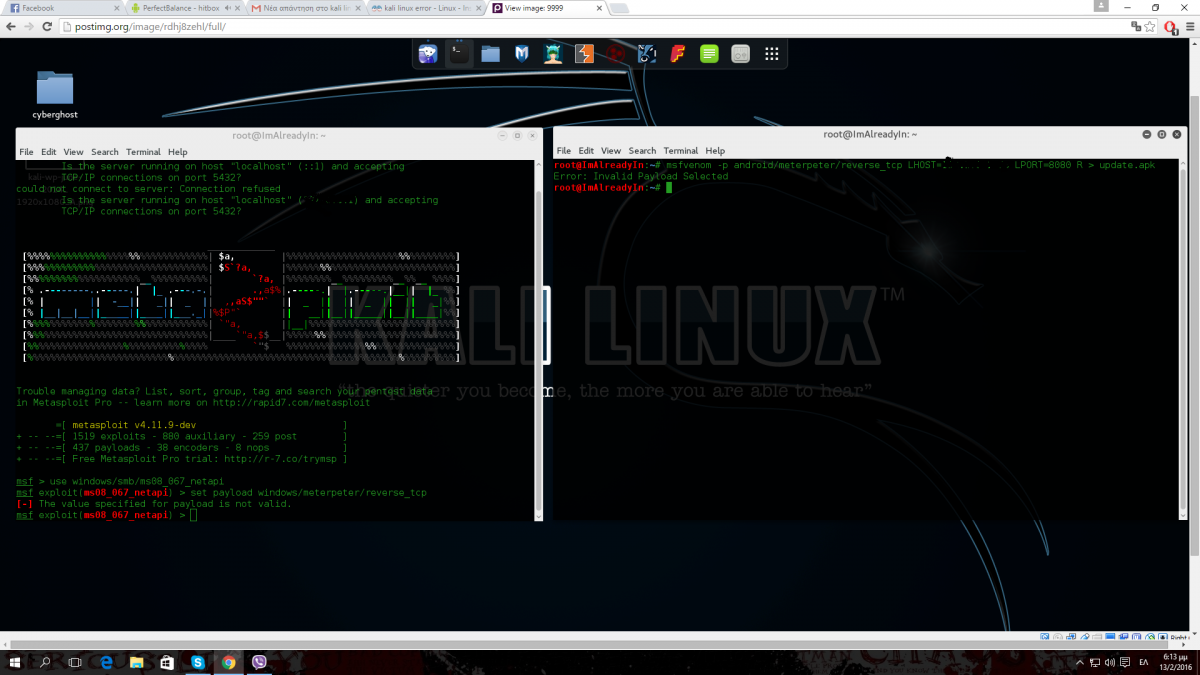Open Search menu in right terminal
This screenshot has height=675, width=1200.
[642, 151]
